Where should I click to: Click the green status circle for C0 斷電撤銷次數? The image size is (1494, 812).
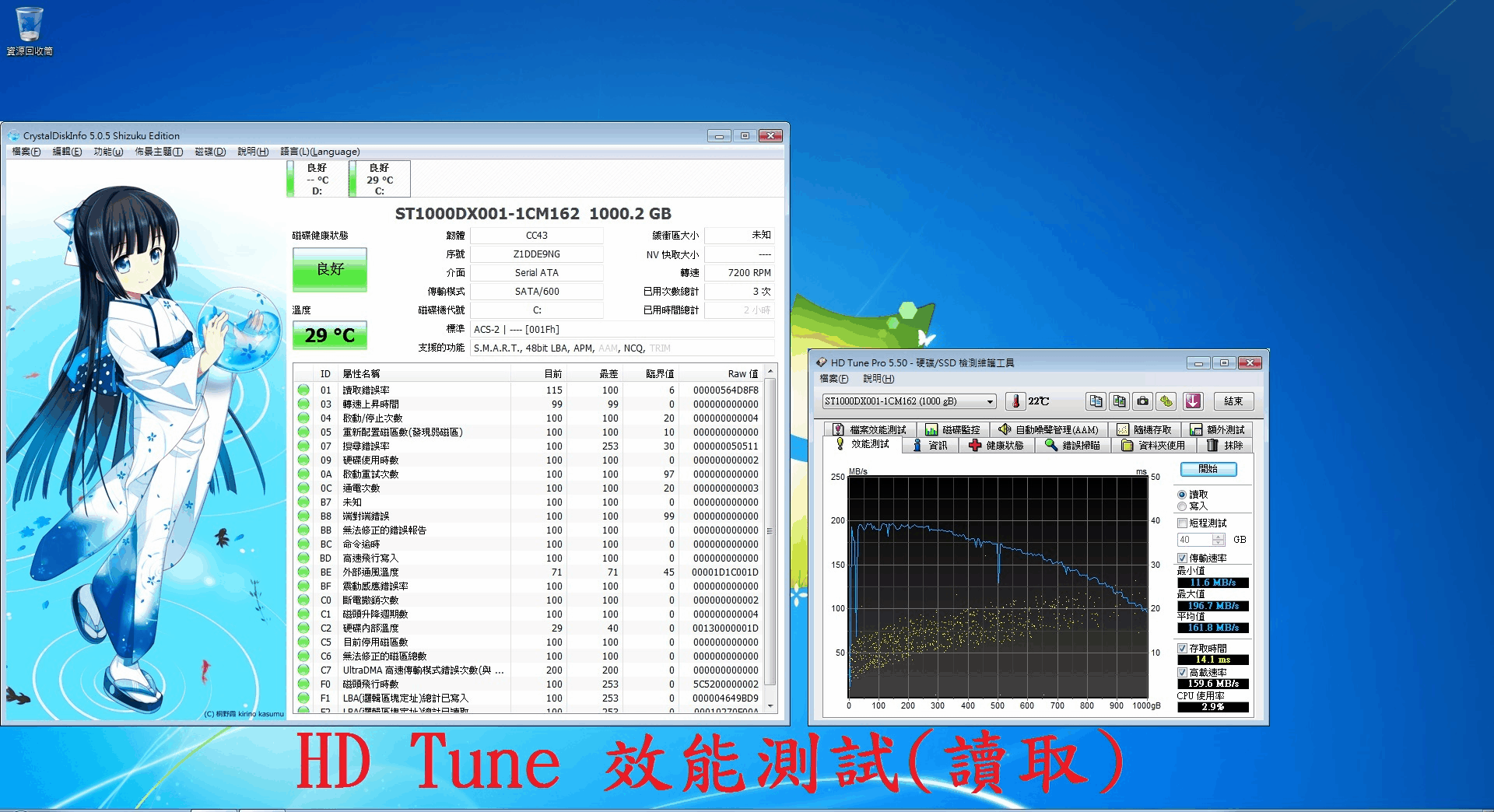[x=303, y=600]
